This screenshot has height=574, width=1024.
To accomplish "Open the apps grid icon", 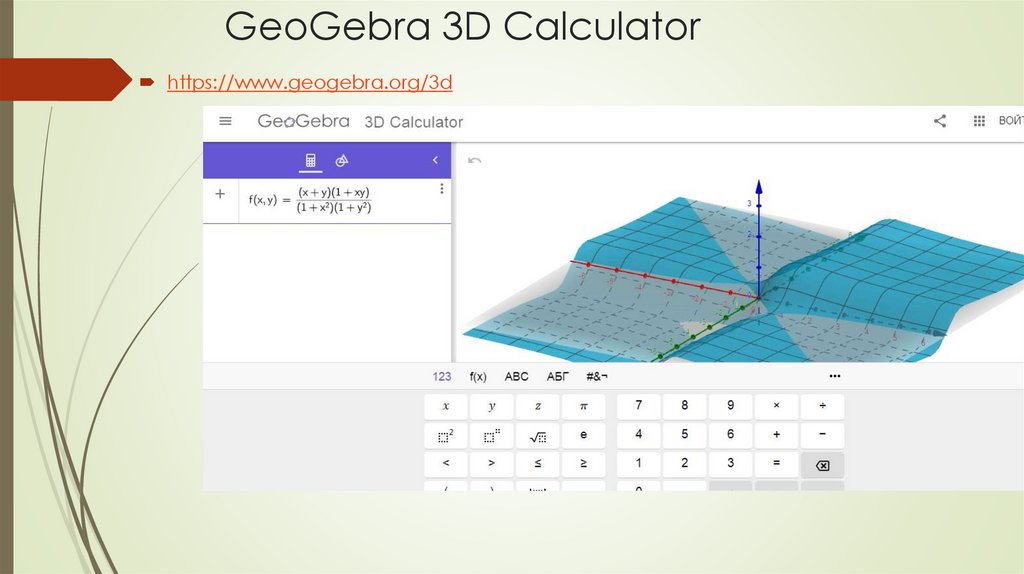I will (979, 121).
